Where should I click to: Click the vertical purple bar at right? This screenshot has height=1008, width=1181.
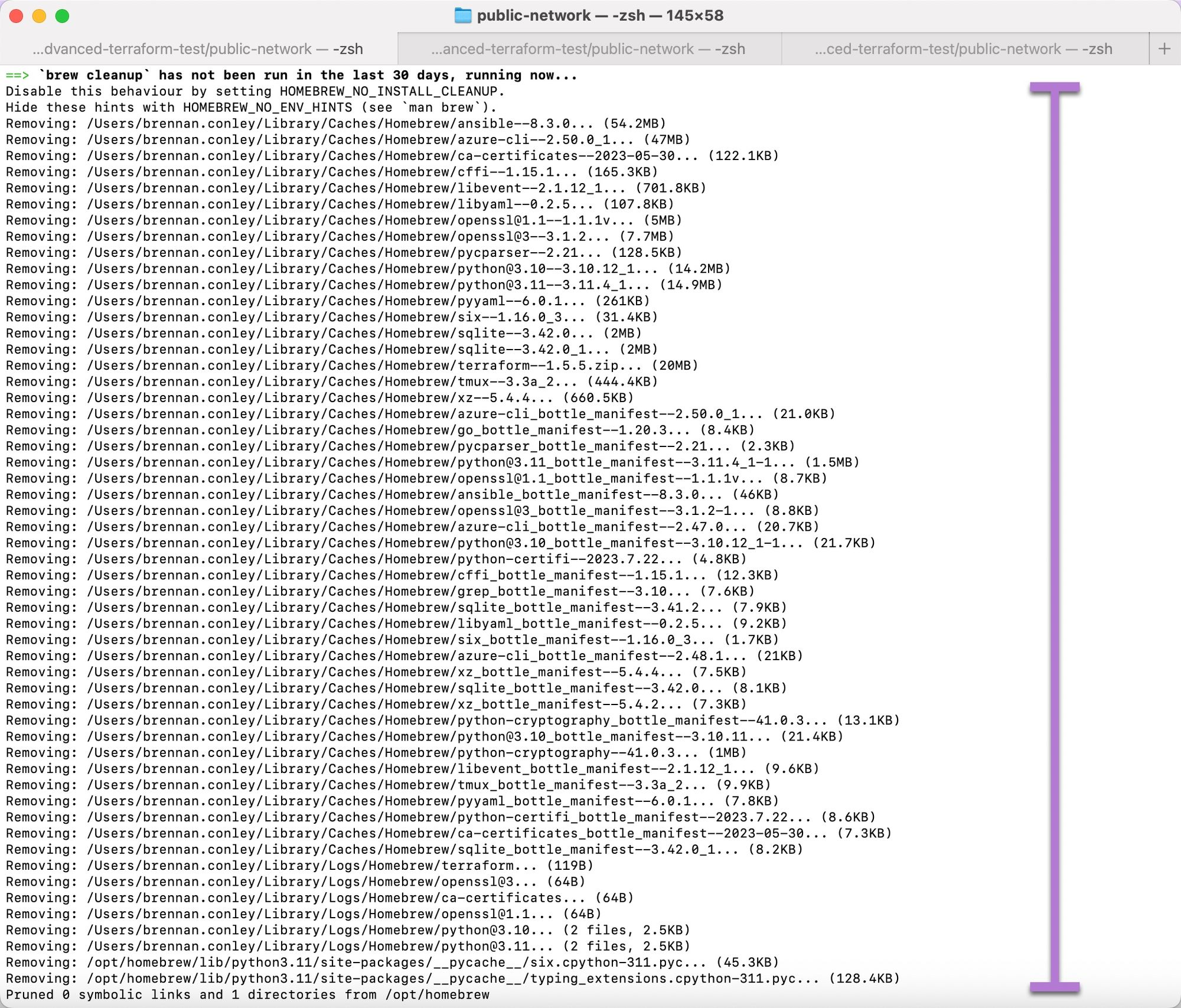(1055, 531)
